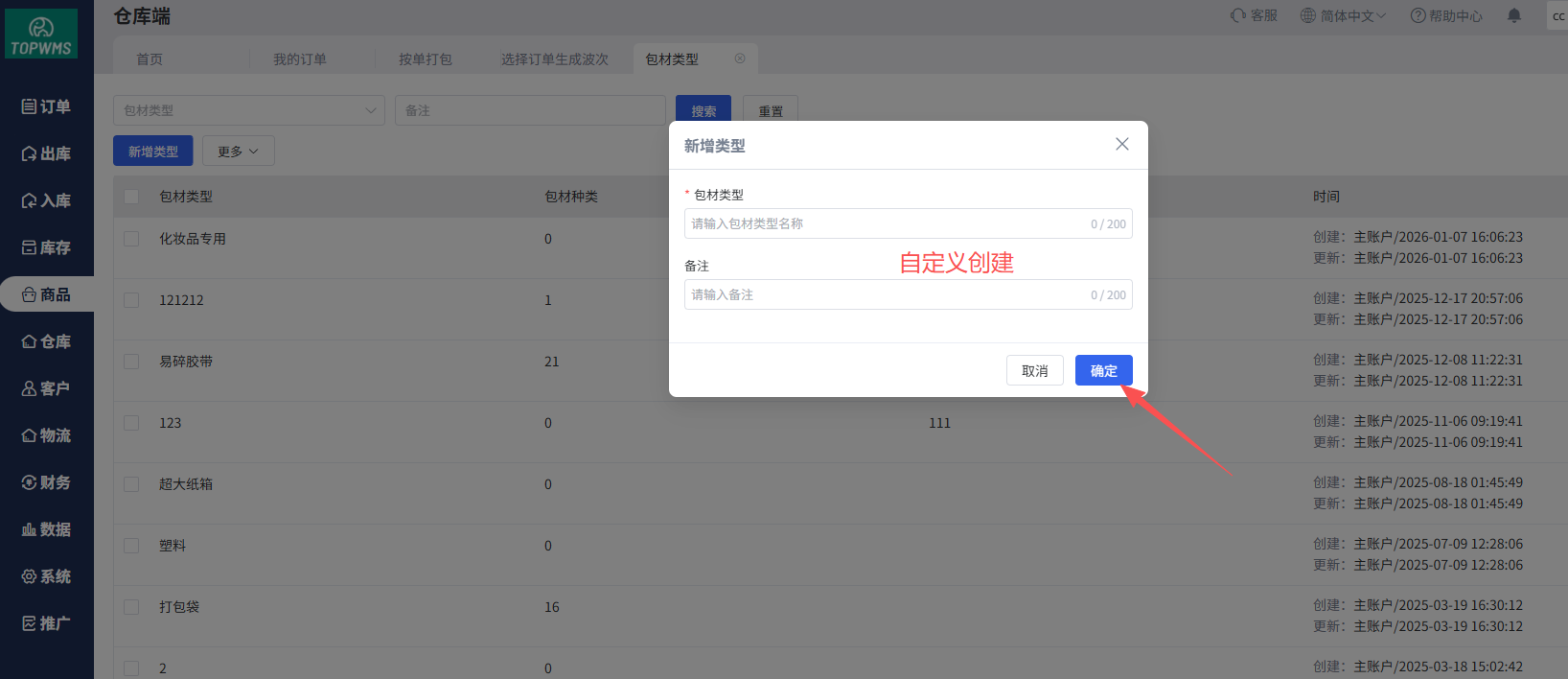Switch to the 我的订单 tab
The image size is (1568, 679).
tap(300, 59)
